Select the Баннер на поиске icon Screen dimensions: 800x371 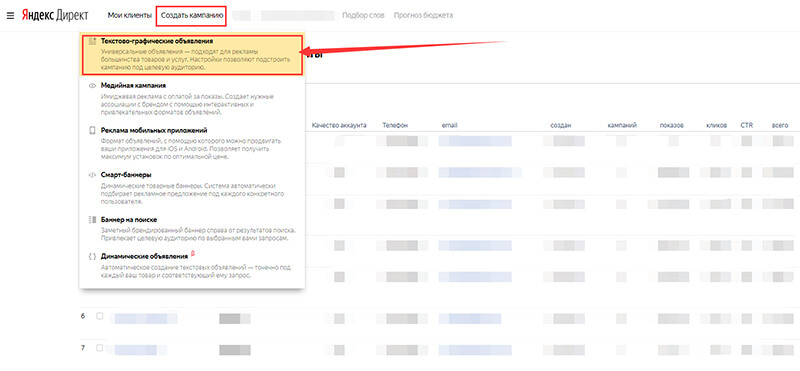point(92,220)
